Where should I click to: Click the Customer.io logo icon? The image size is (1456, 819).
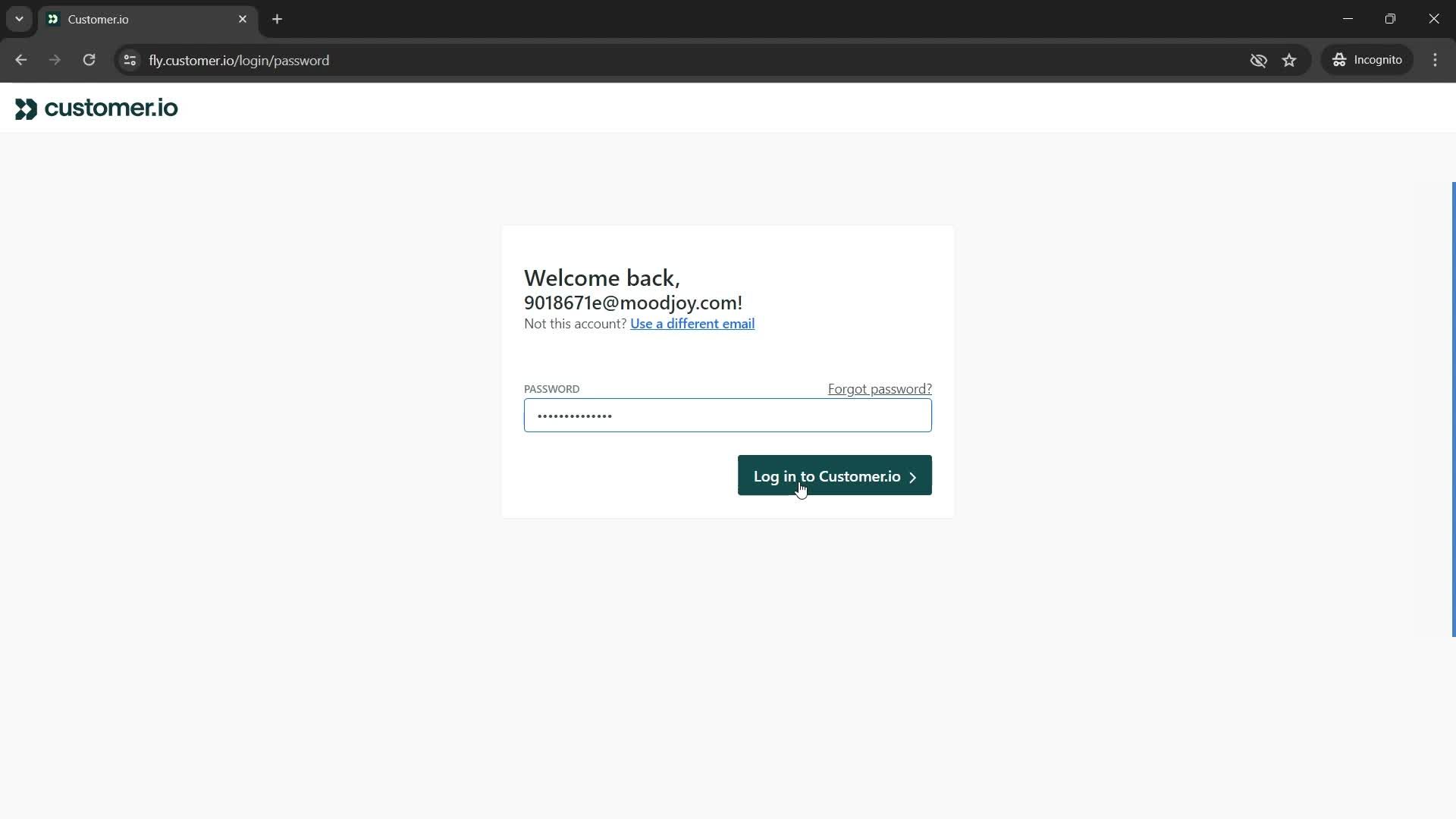[x=25, y=108]
